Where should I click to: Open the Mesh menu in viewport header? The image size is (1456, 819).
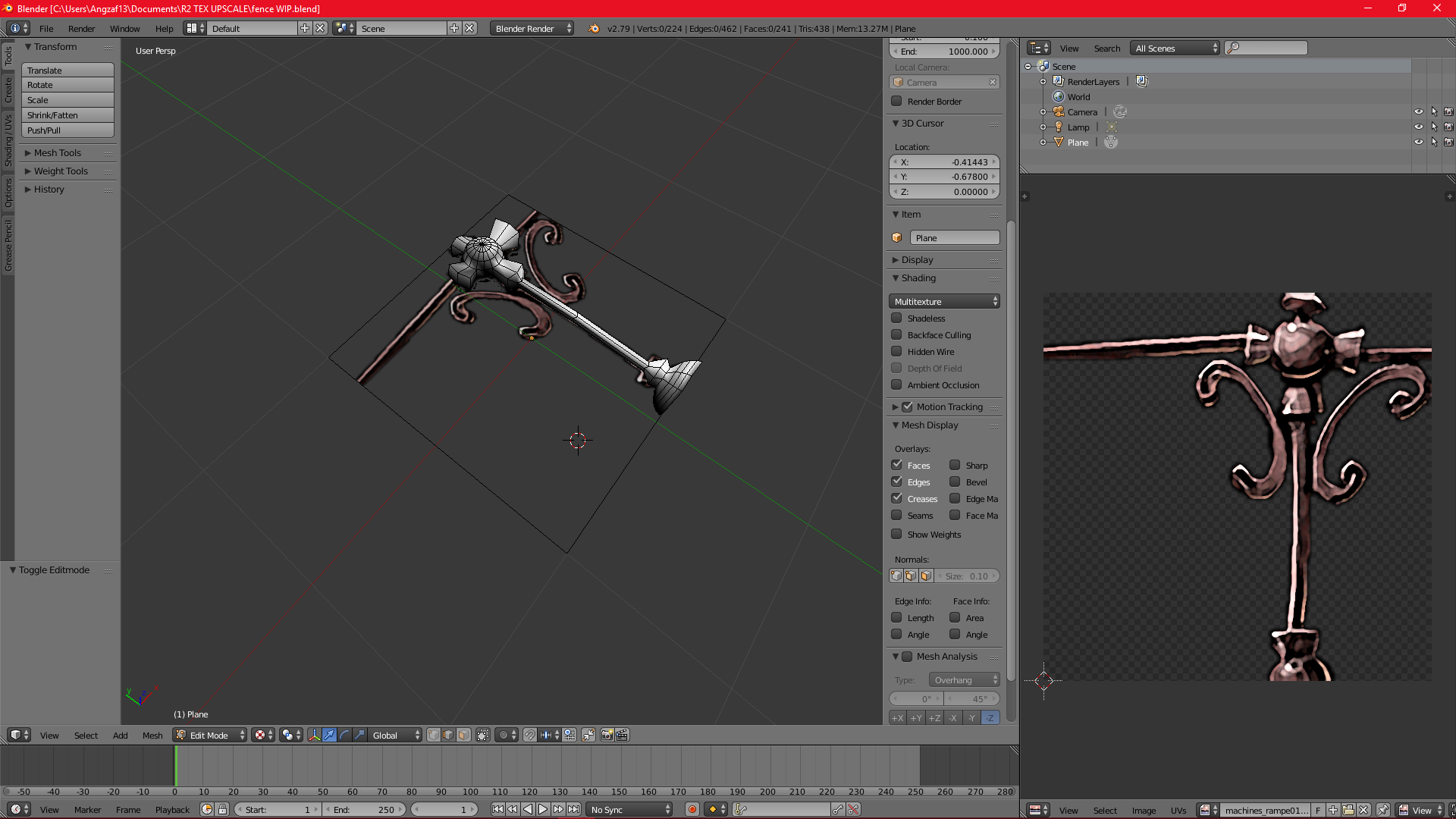pyautogui.click(x=152, y=735)
